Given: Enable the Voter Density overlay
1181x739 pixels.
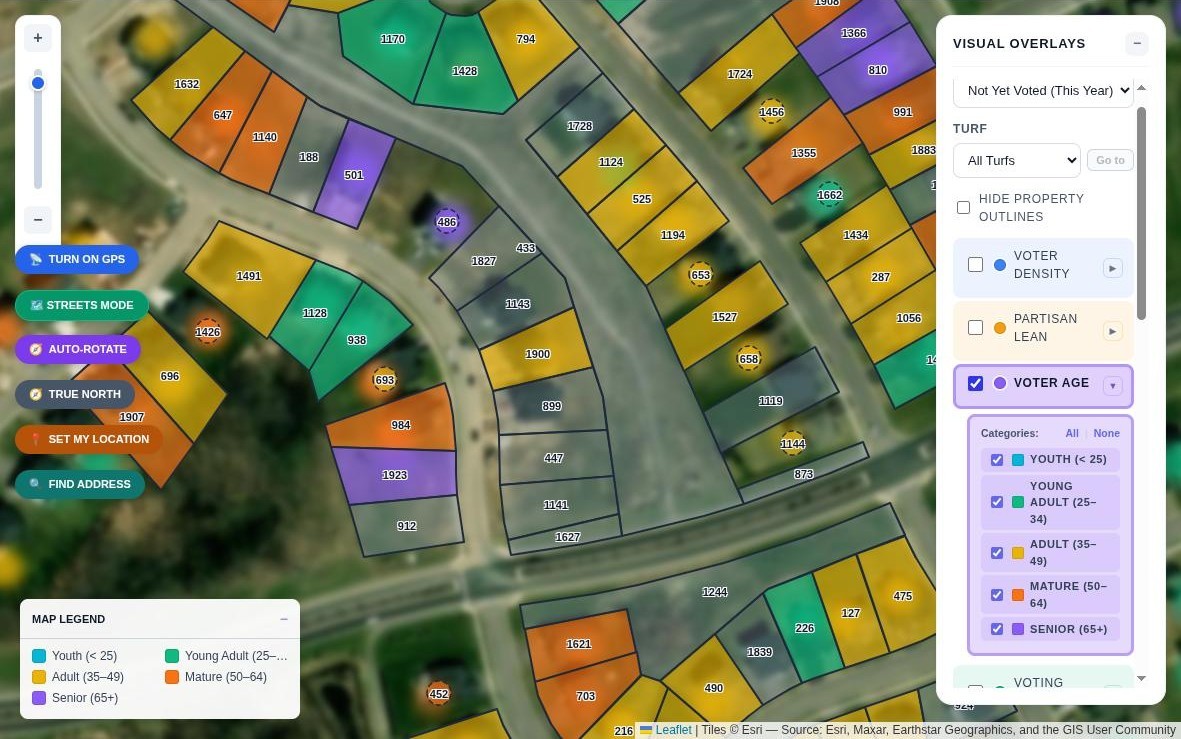Looking at the screenshot, I should coord(975,264).
